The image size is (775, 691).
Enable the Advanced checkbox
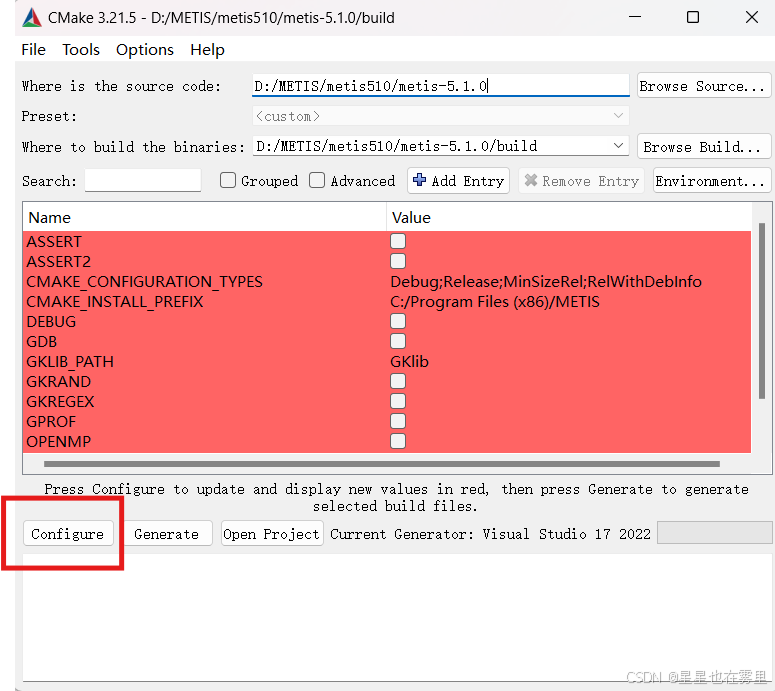(x=317, y=180)
